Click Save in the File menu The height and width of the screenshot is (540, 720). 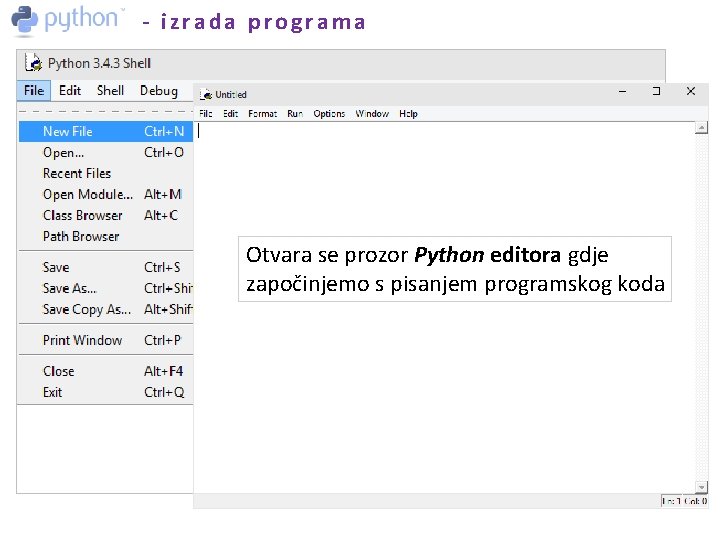(106, 267)
